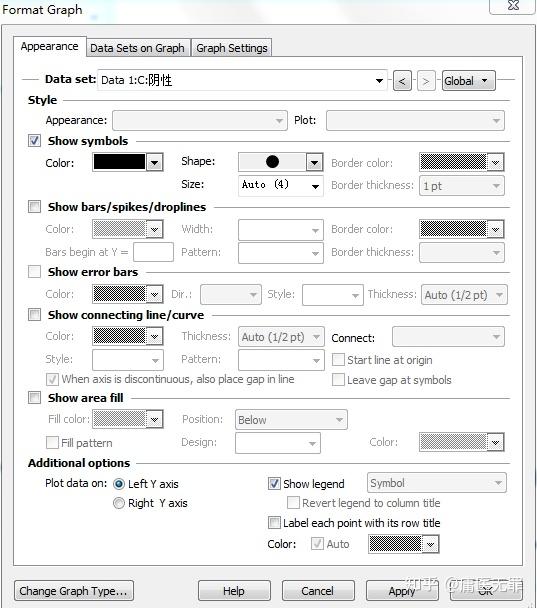537x608 pixels.
Task: Click the Change Graph Type button
Action: (74, 591)
